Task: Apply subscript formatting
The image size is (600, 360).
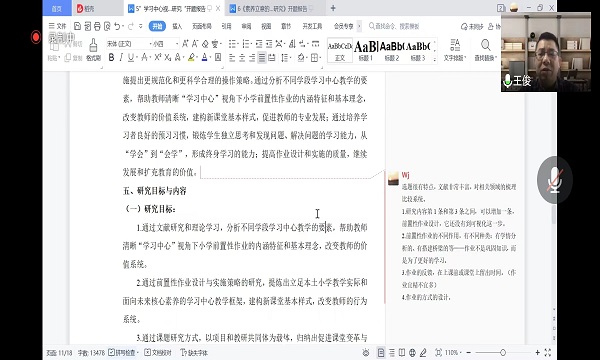Action: click(168, 57)
